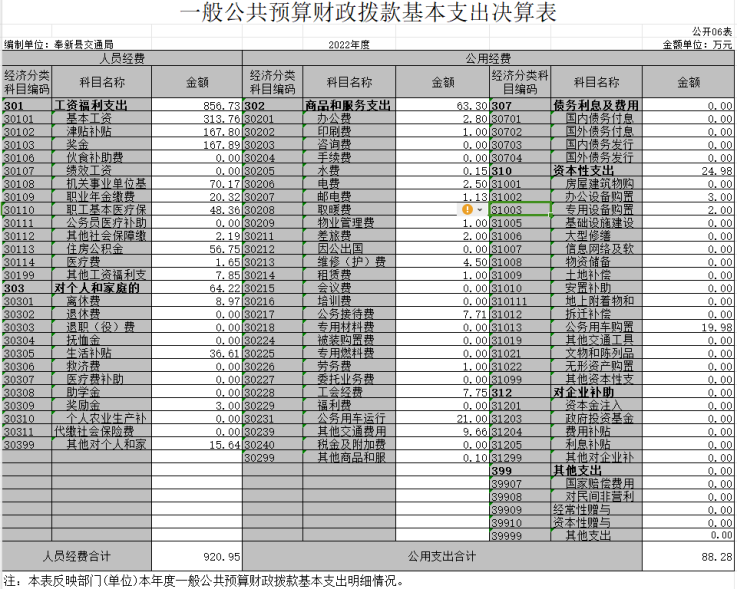Select the 商品和服务支出 category cell
The height and width of the screenshot is (590, 737).
[347, 105]
